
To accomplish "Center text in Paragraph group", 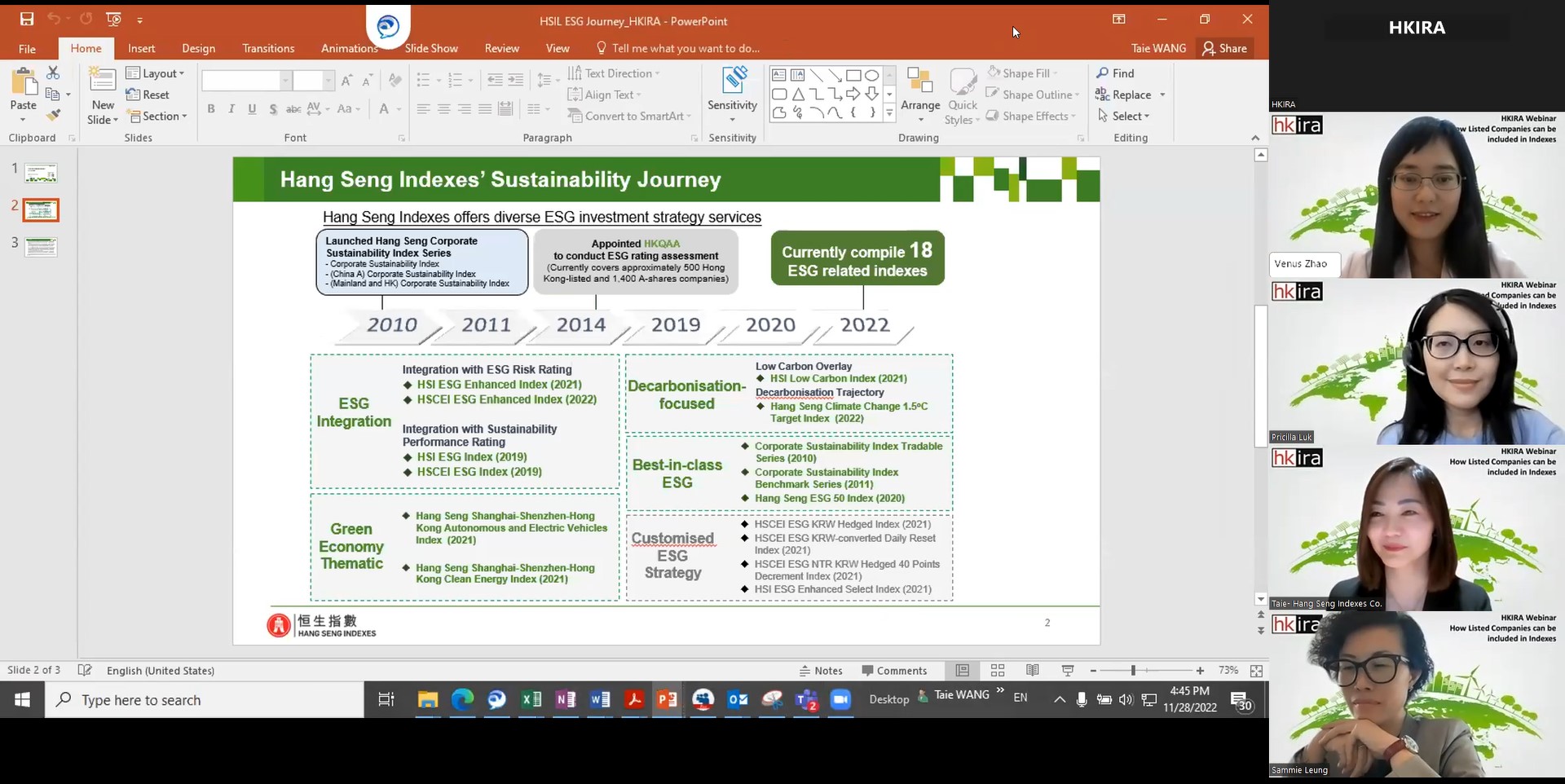I will click(443, 109).
